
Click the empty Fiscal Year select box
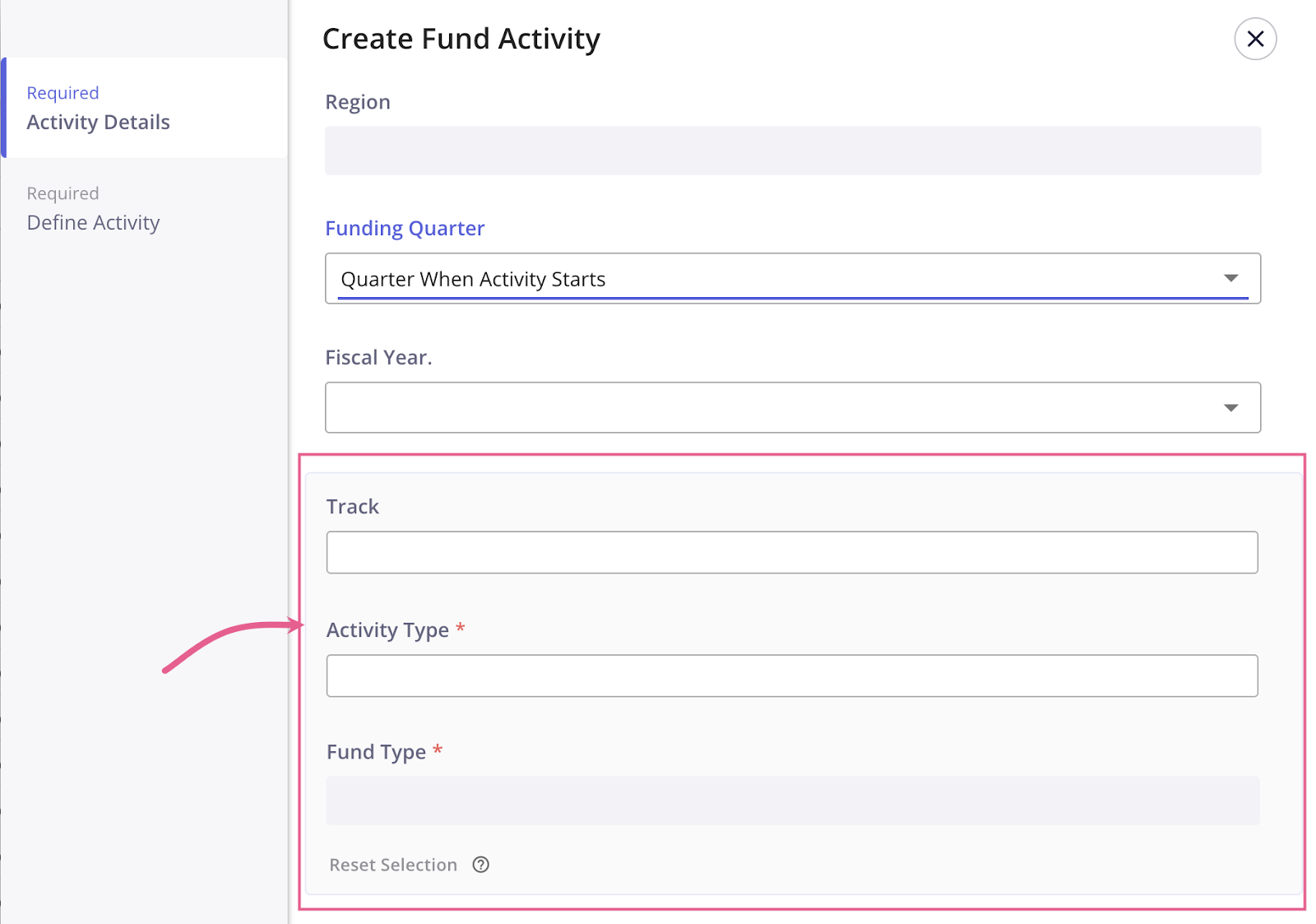pos(773,408)
